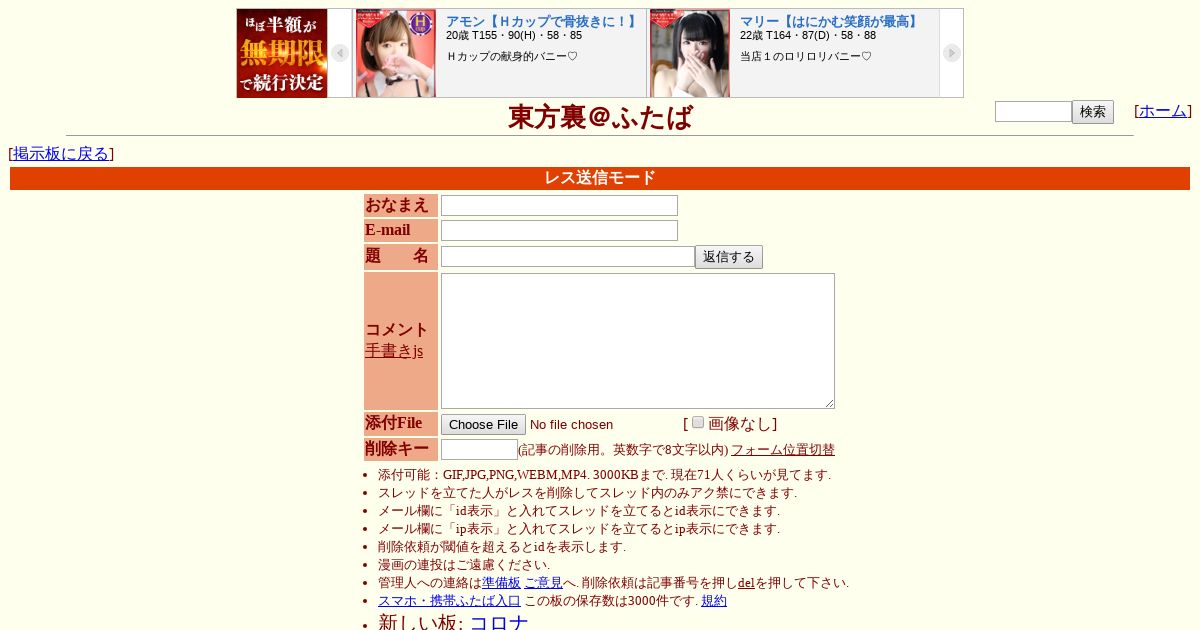
Task: Focus the おなまえ name field
Action: (x=559, y=206)
